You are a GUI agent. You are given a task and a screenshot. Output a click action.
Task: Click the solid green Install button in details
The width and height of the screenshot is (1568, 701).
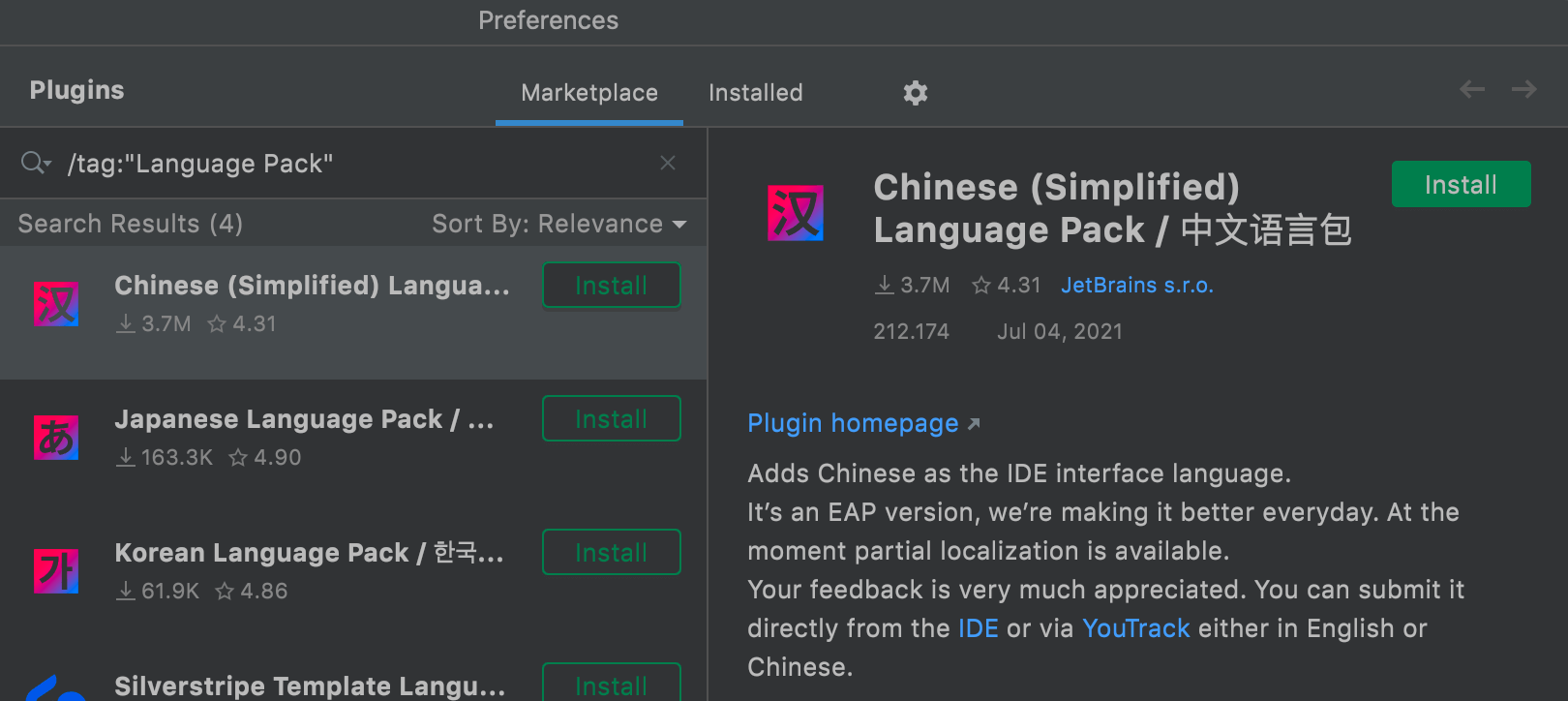[1462, 184]
